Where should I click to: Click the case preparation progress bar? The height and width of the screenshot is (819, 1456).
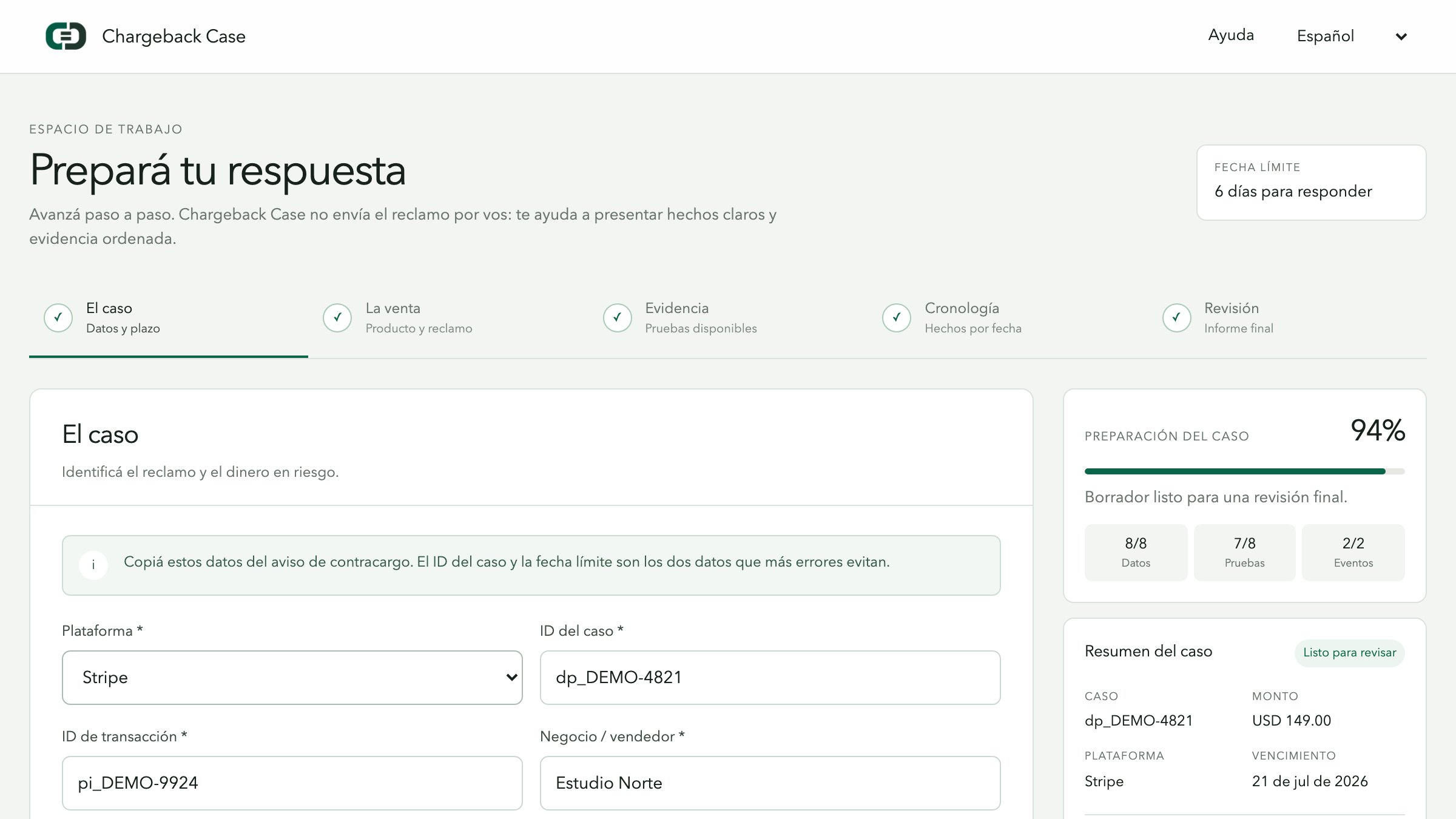1244,471
